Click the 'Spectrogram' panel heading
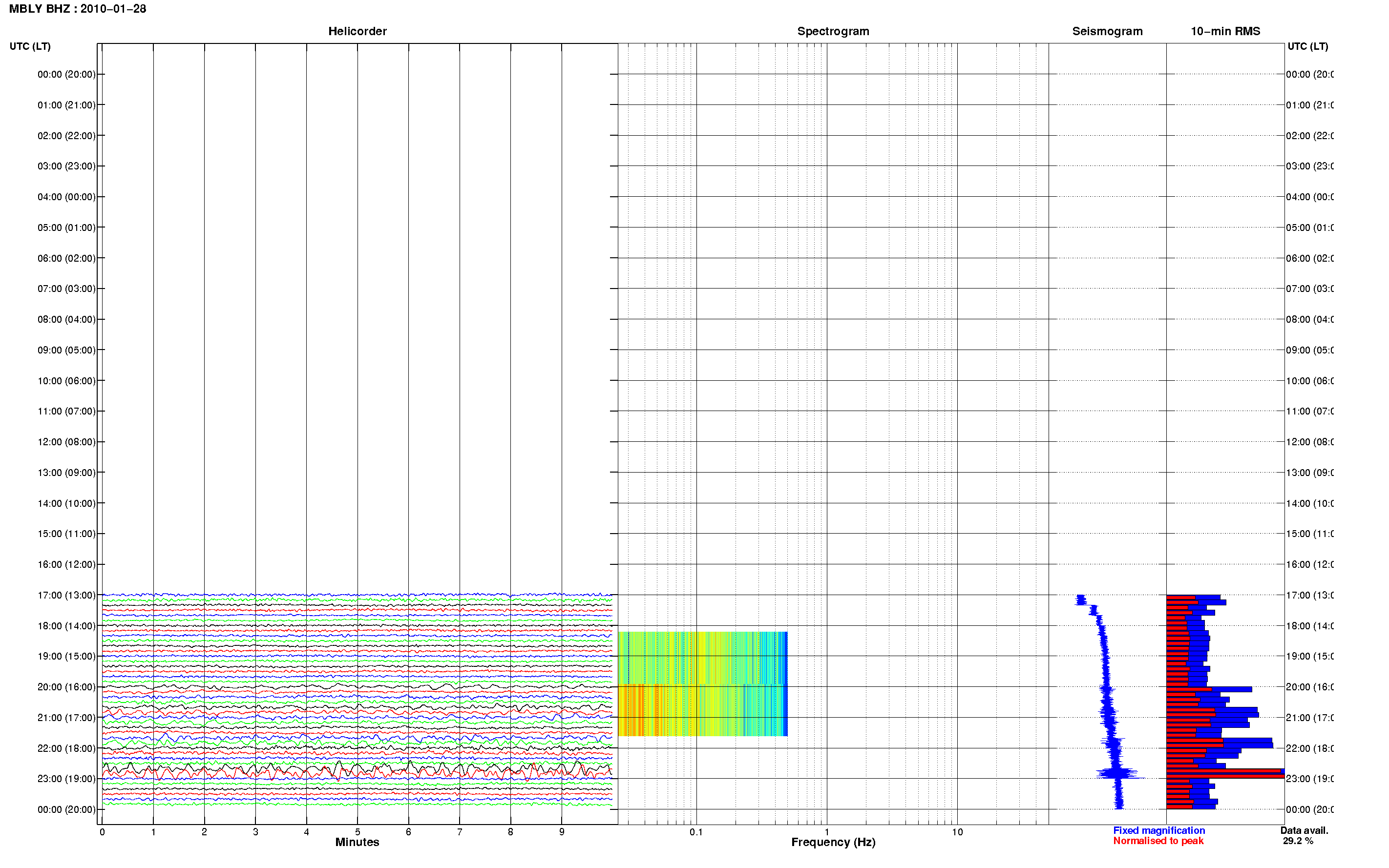 (833, 31)
